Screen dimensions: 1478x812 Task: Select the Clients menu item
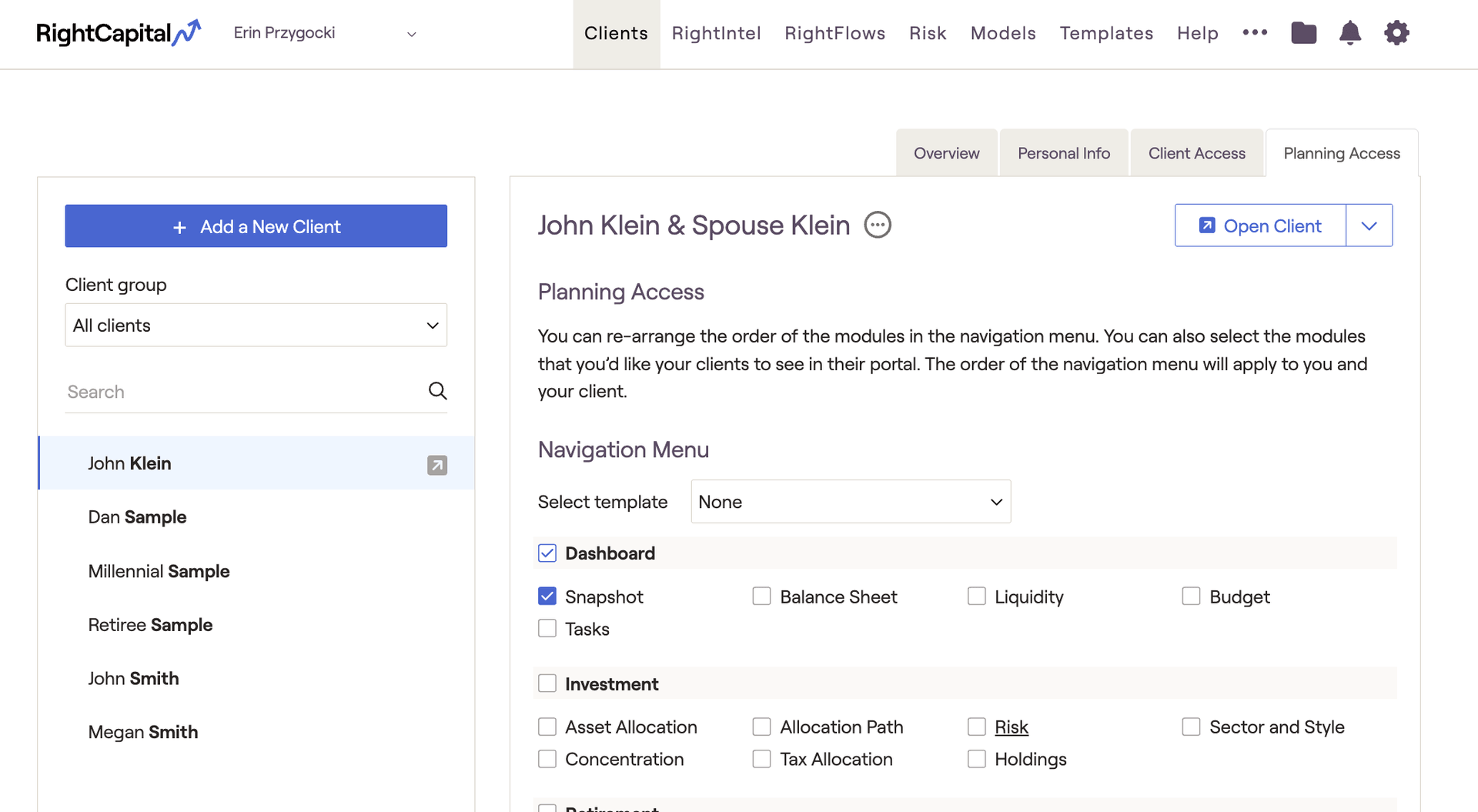[x=616, y=34]
